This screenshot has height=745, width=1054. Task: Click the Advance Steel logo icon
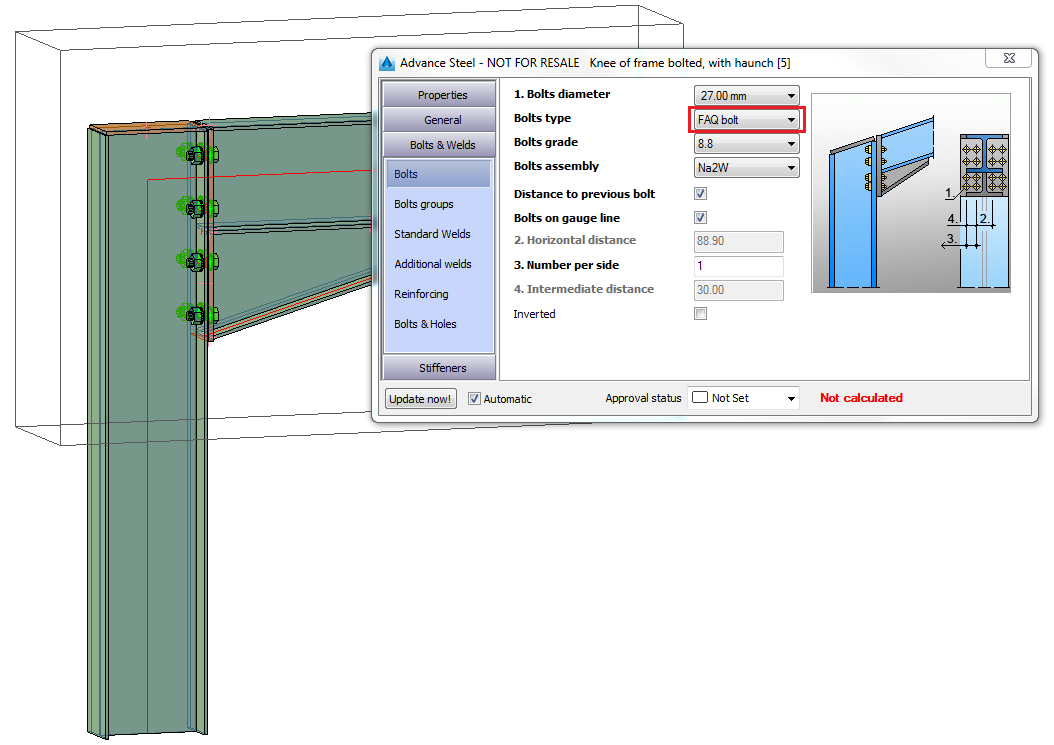[x=387, y=63]
